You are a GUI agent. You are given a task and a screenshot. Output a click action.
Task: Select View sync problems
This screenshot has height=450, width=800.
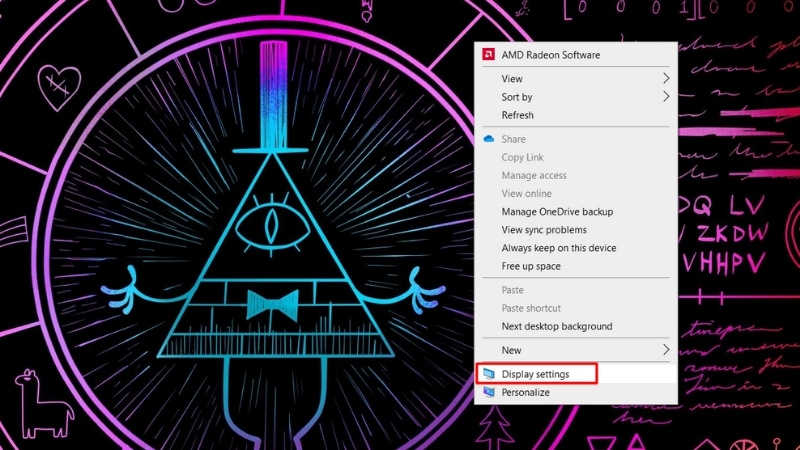[x=576, y=230]
